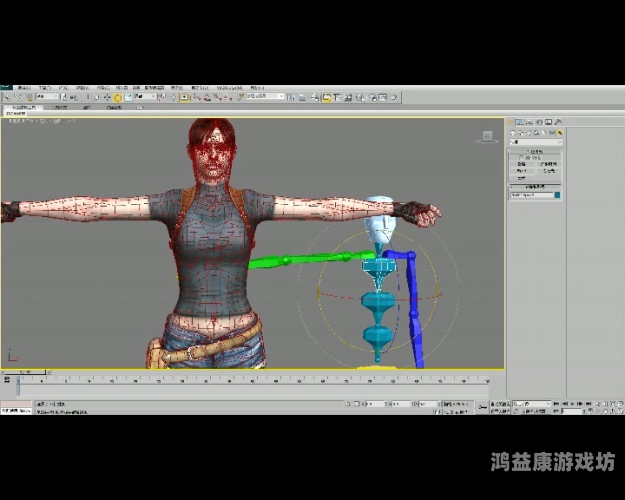The height and width of the screenshot is (500, 625).
Task: Open the object color swatch
Action: [x=558, y=195]
